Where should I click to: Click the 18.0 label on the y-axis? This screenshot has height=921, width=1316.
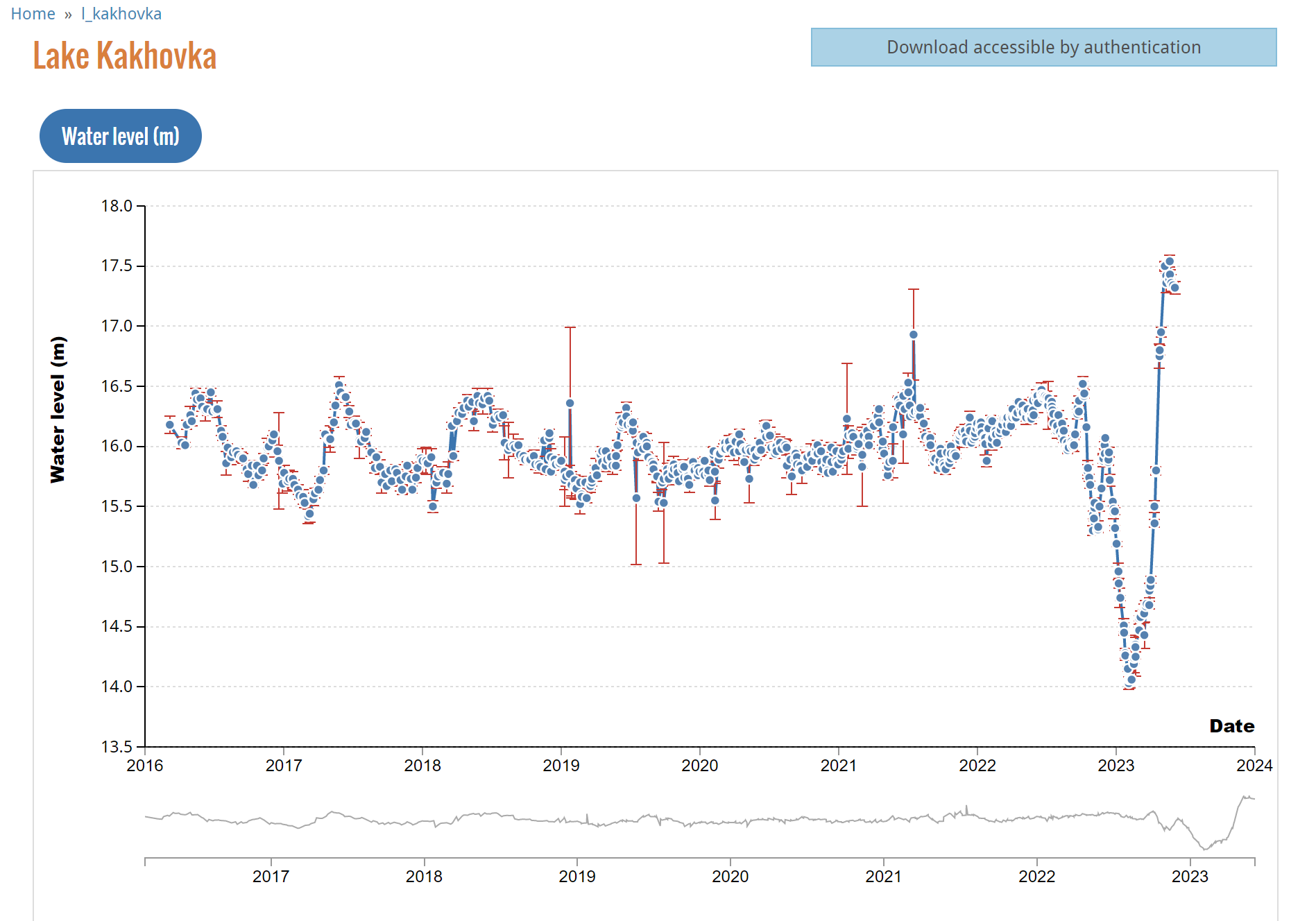click(117, 206)
